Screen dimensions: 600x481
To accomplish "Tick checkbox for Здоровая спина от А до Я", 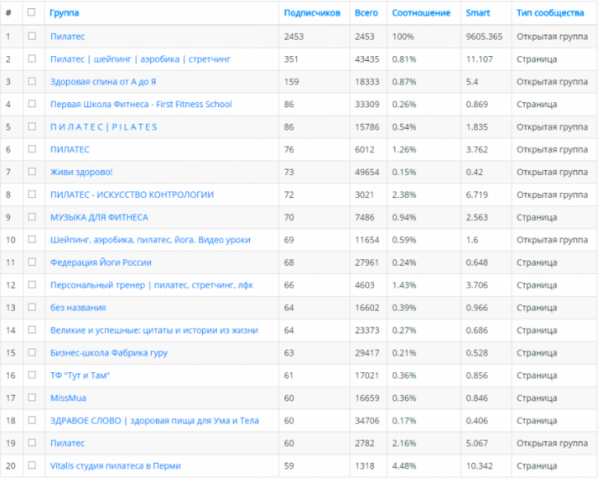I will click(x=32, y=81).
